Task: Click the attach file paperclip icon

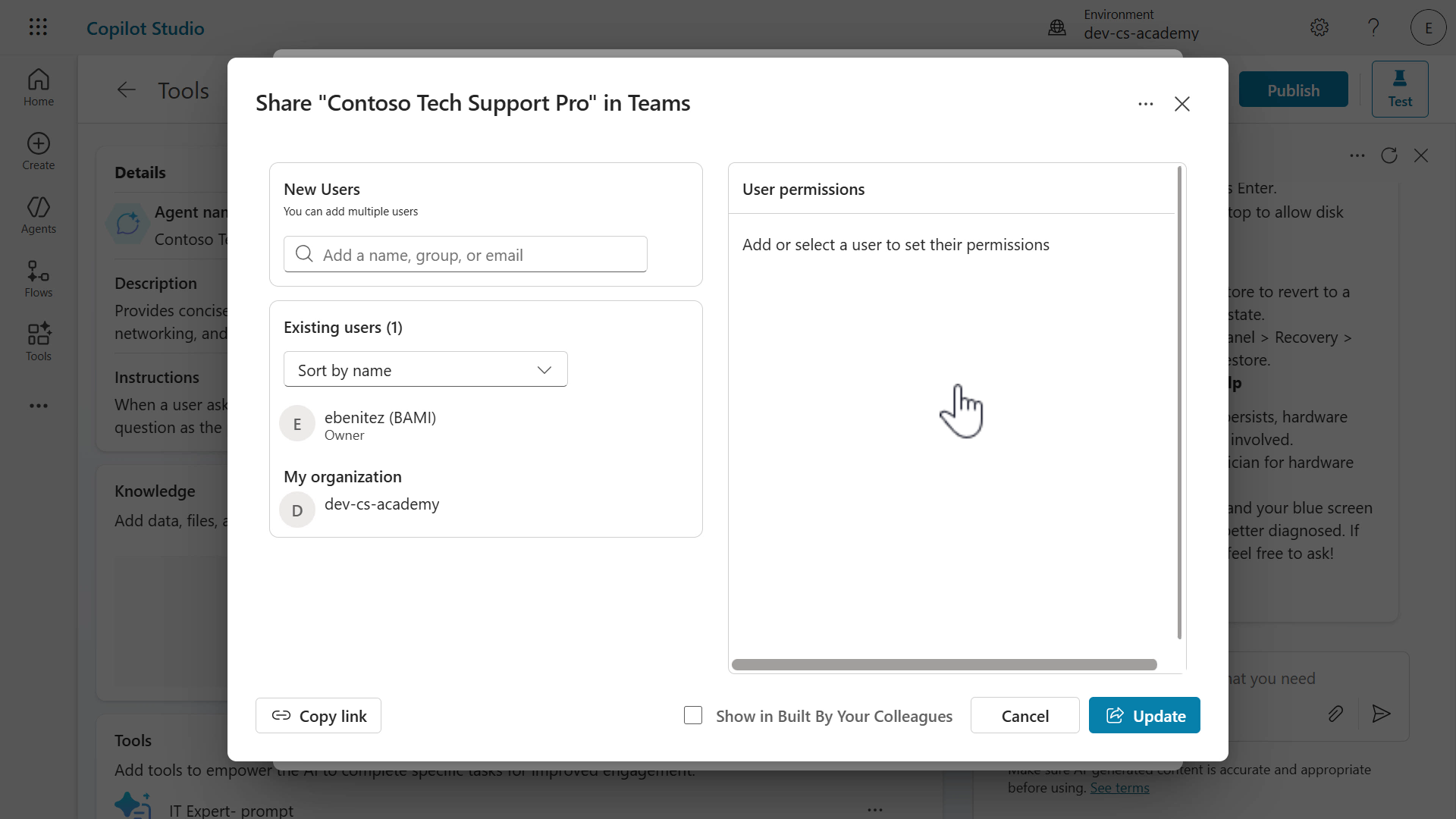Action: pos(1335,714)
